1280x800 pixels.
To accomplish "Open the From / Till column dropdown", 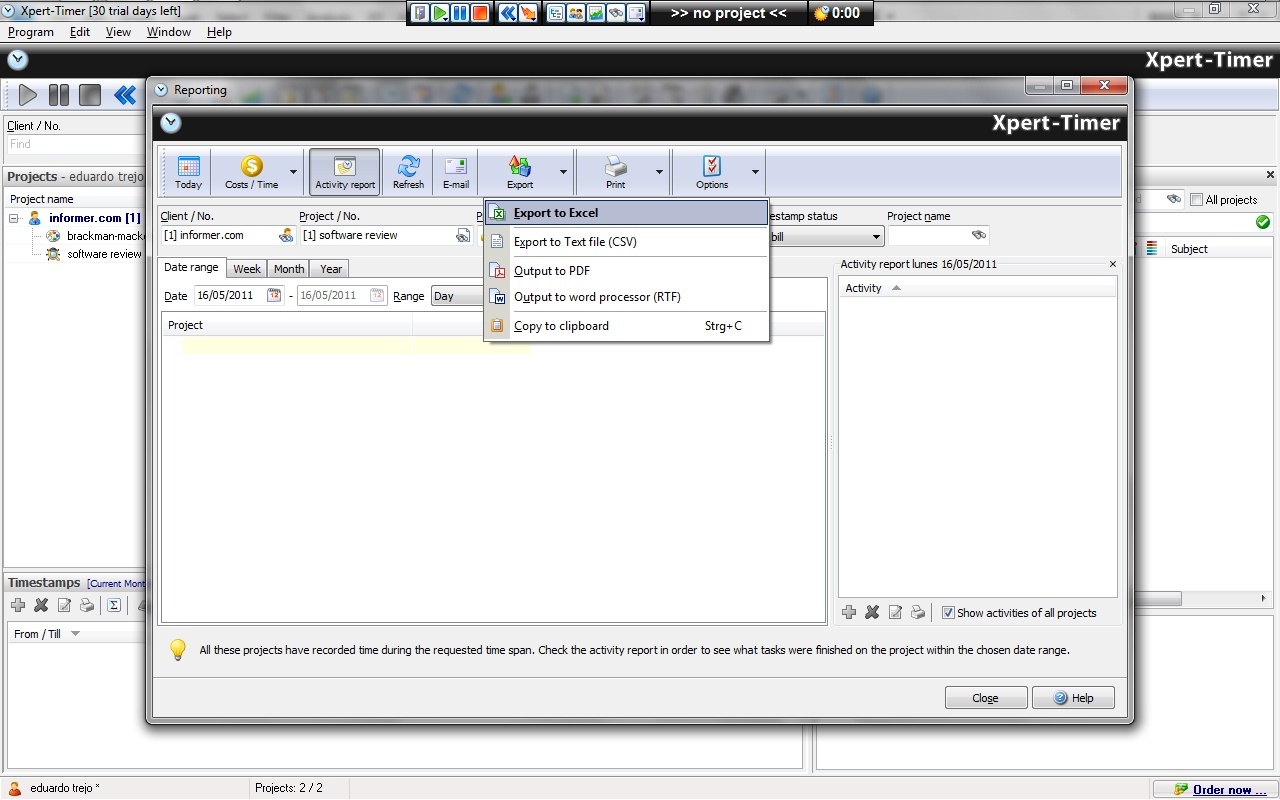I will tap(75, 634).
